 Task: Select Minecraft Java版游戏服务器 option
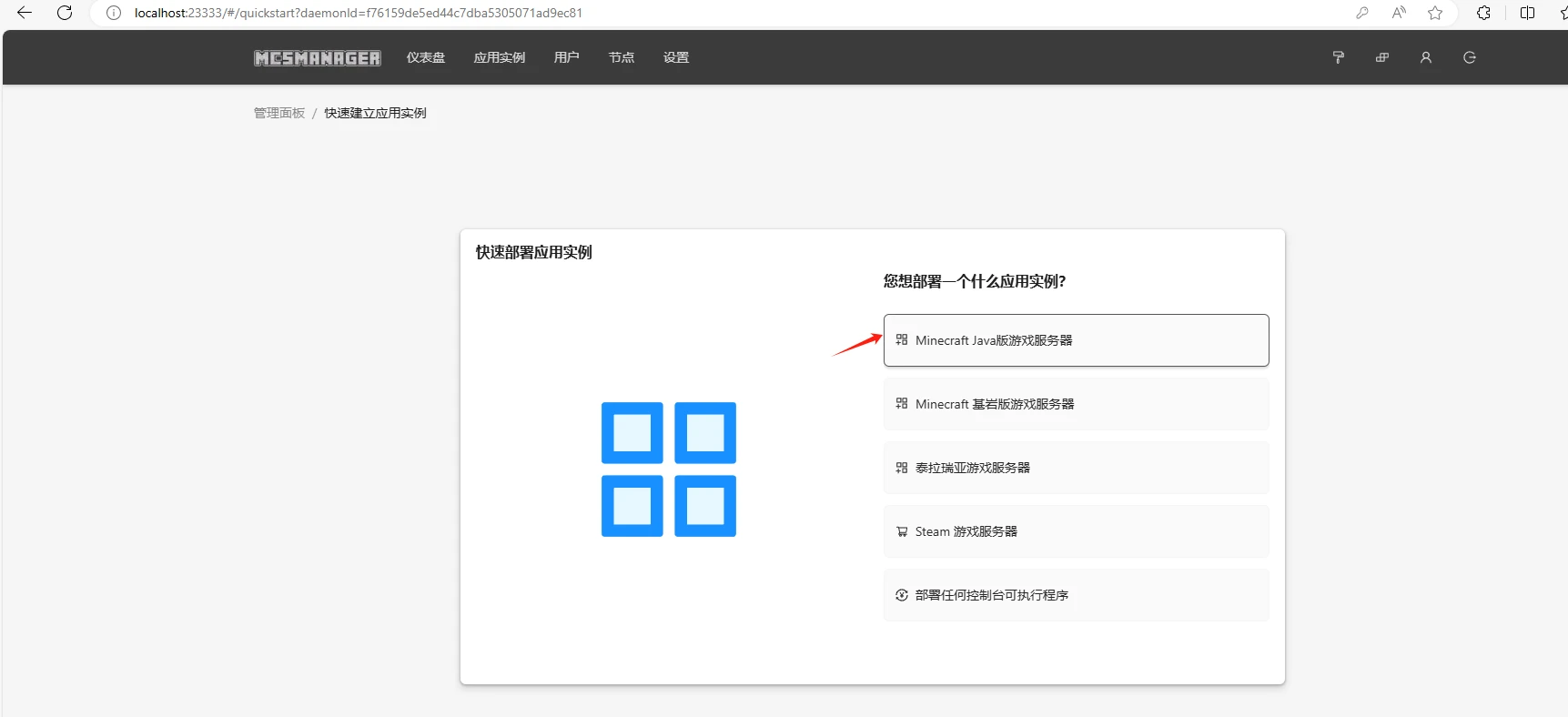(x=1075, y=340)
